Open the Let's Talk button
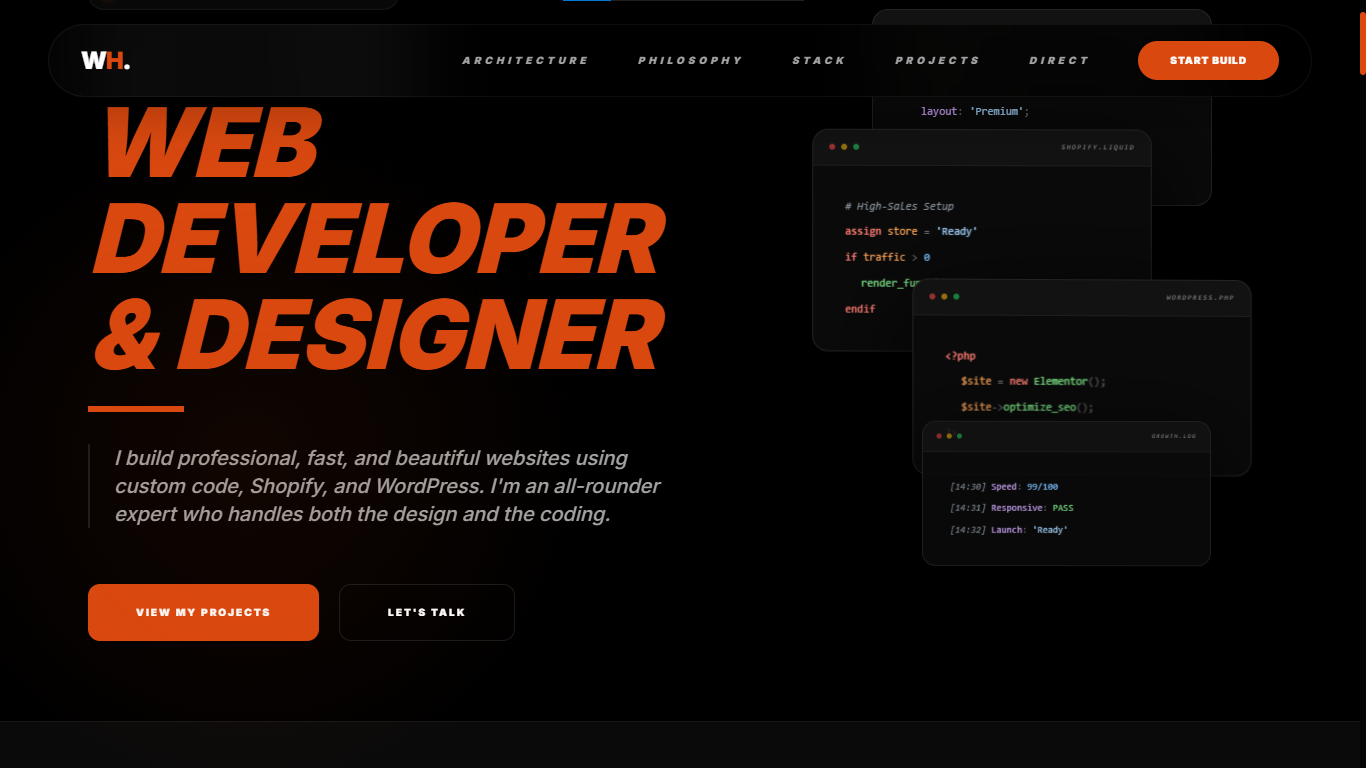Screen dimensions: 1366x768 click(x=427, y=612)
